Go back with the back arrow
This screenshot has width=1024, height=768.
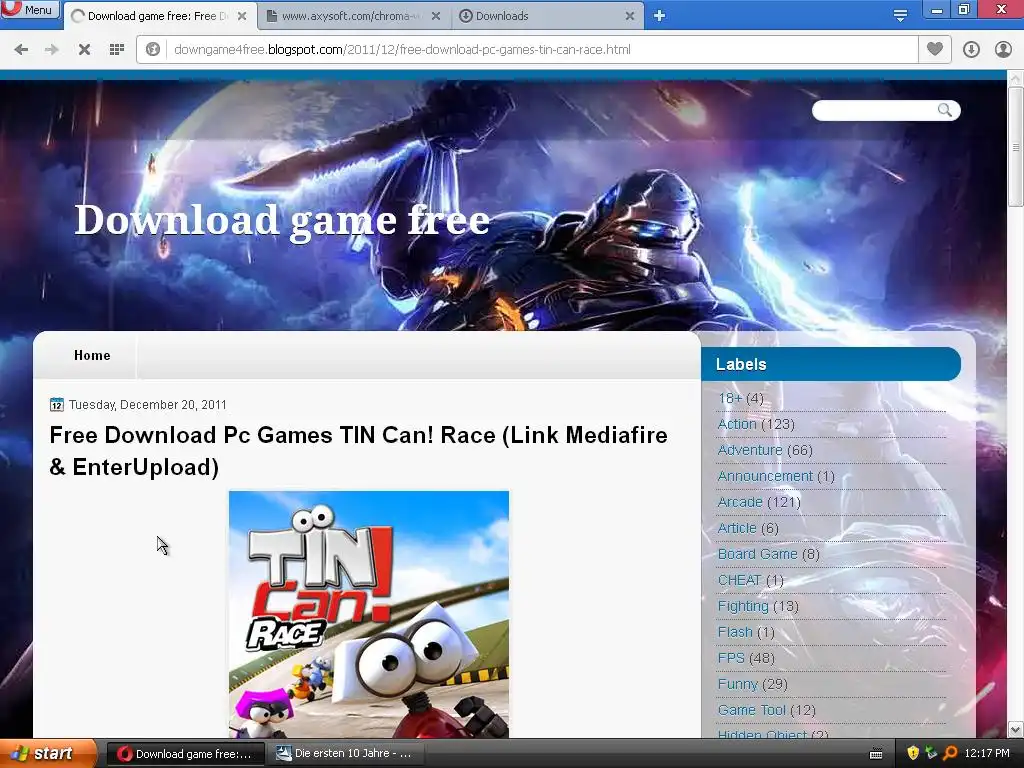[x=21, y=50]
